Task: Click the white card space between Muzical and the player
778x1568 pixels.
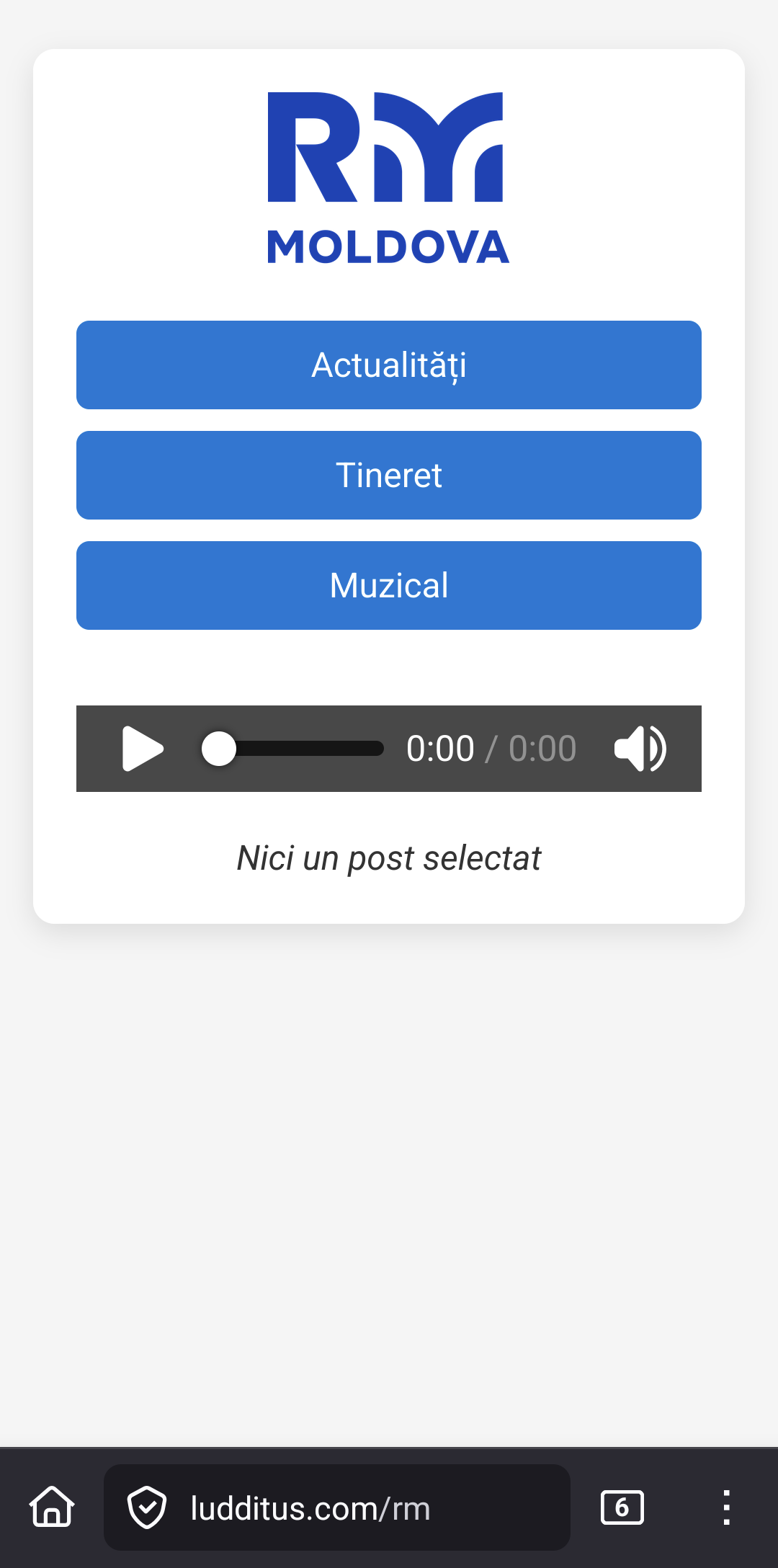Action: 389,668
